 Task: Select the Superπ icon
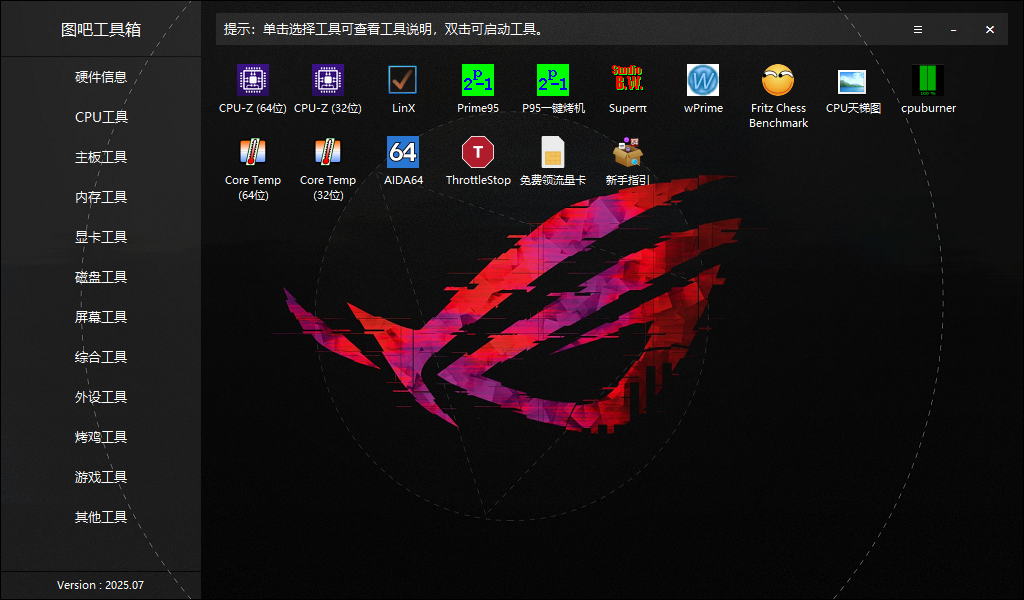(628, 80)
